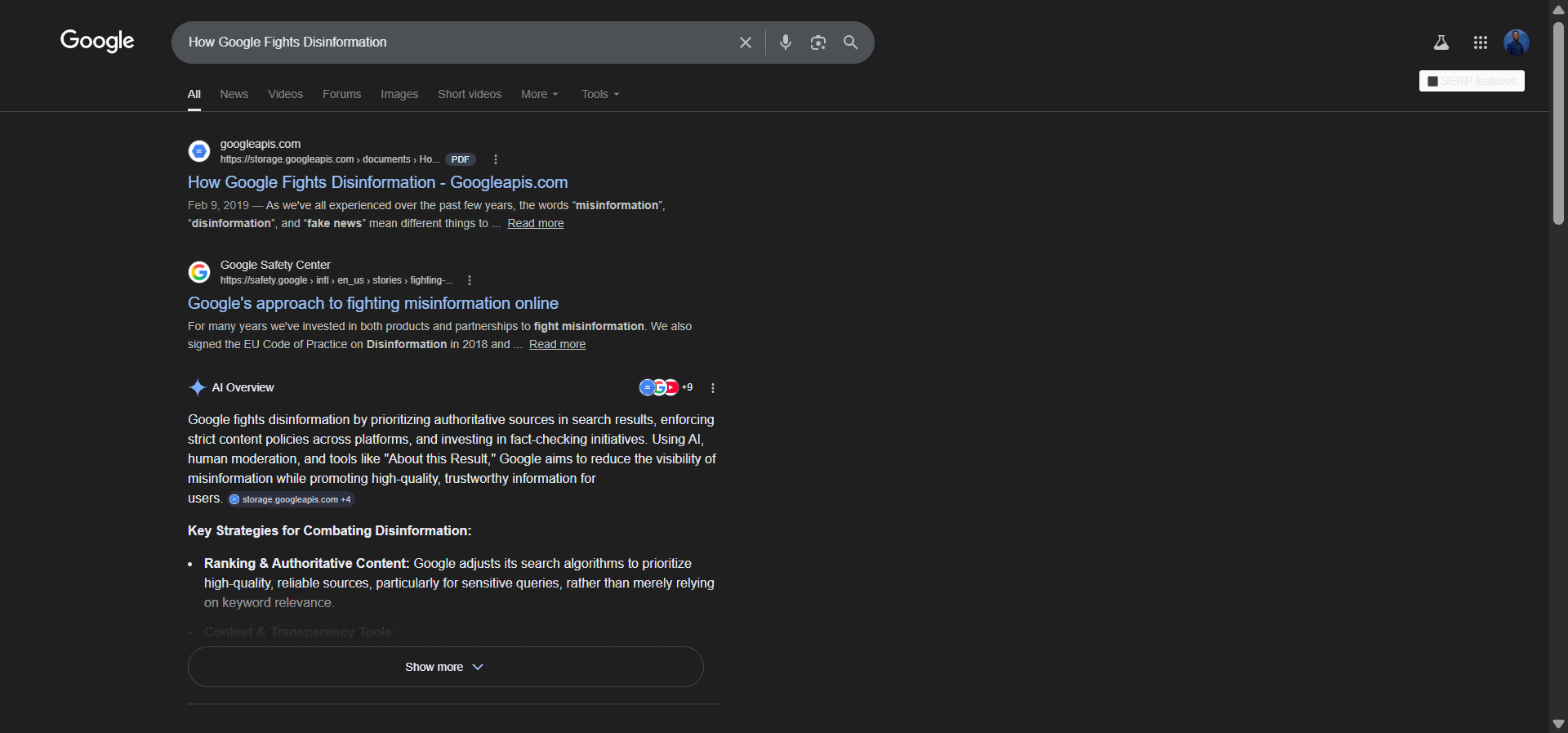The image size is (1568, 733).
Task: Open 'Google's approach to fighting misinformation online' result
Action: tap(373, 303)
